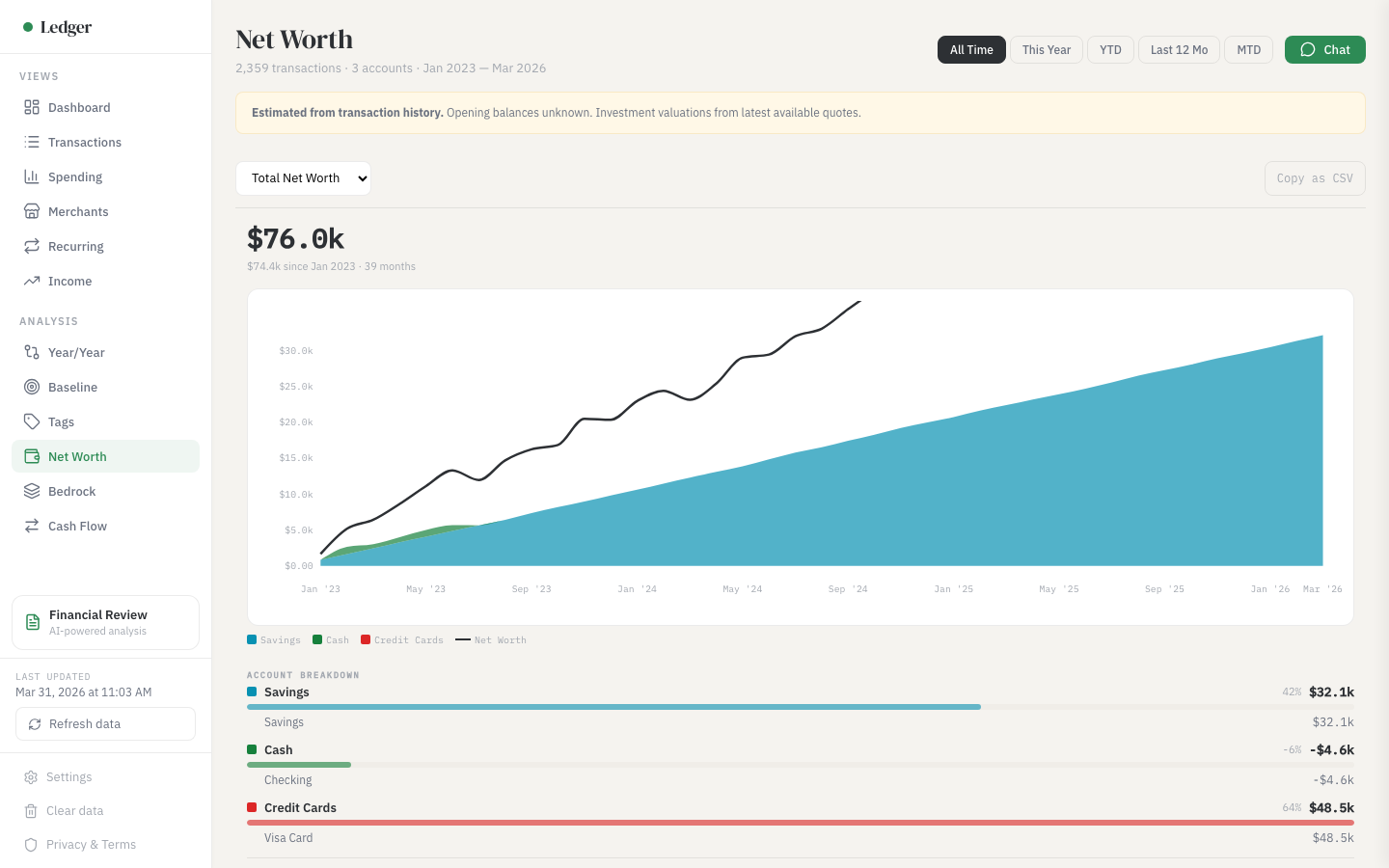This screenshot has width=1389, height=868.
Task: Expand the Savings account breakdown row
Action: click(286, 692)
